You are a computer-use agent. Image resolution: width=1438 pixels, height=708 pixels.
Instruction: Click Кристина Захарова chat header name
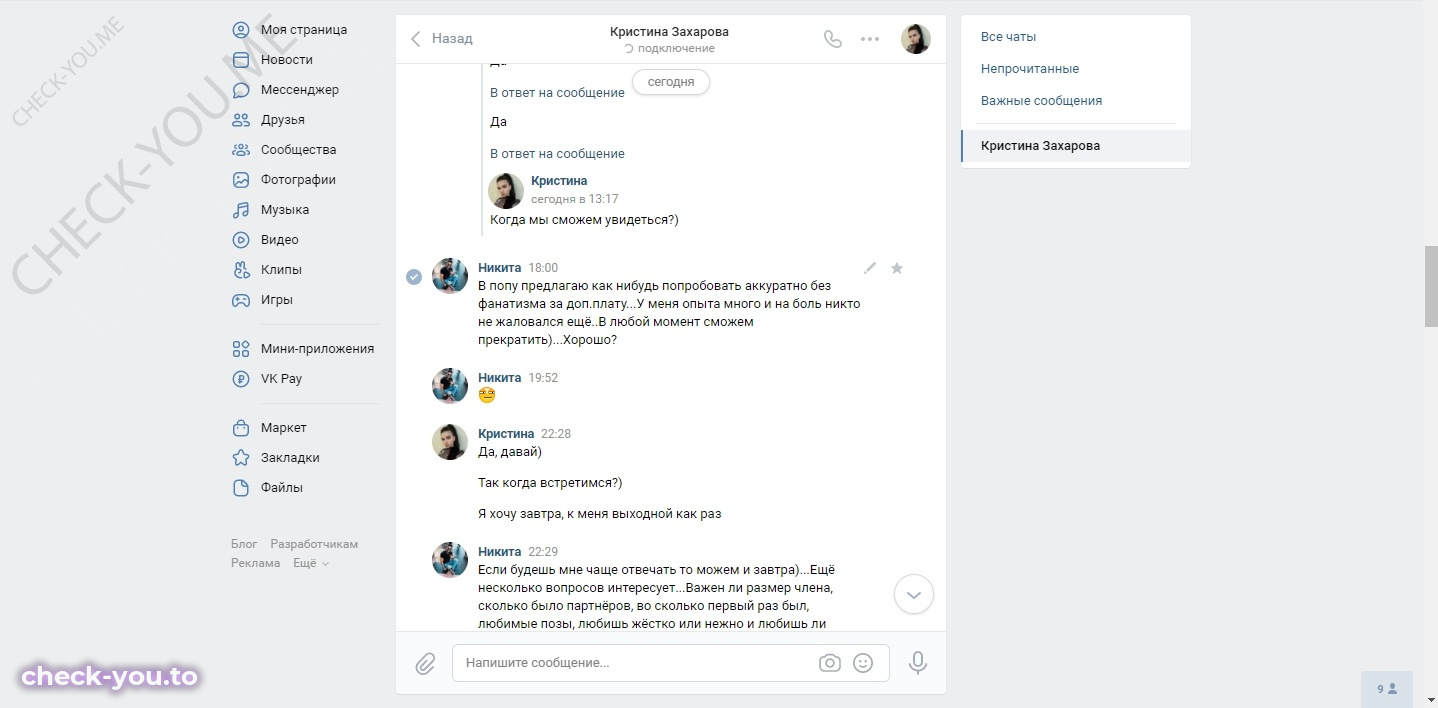669,32
